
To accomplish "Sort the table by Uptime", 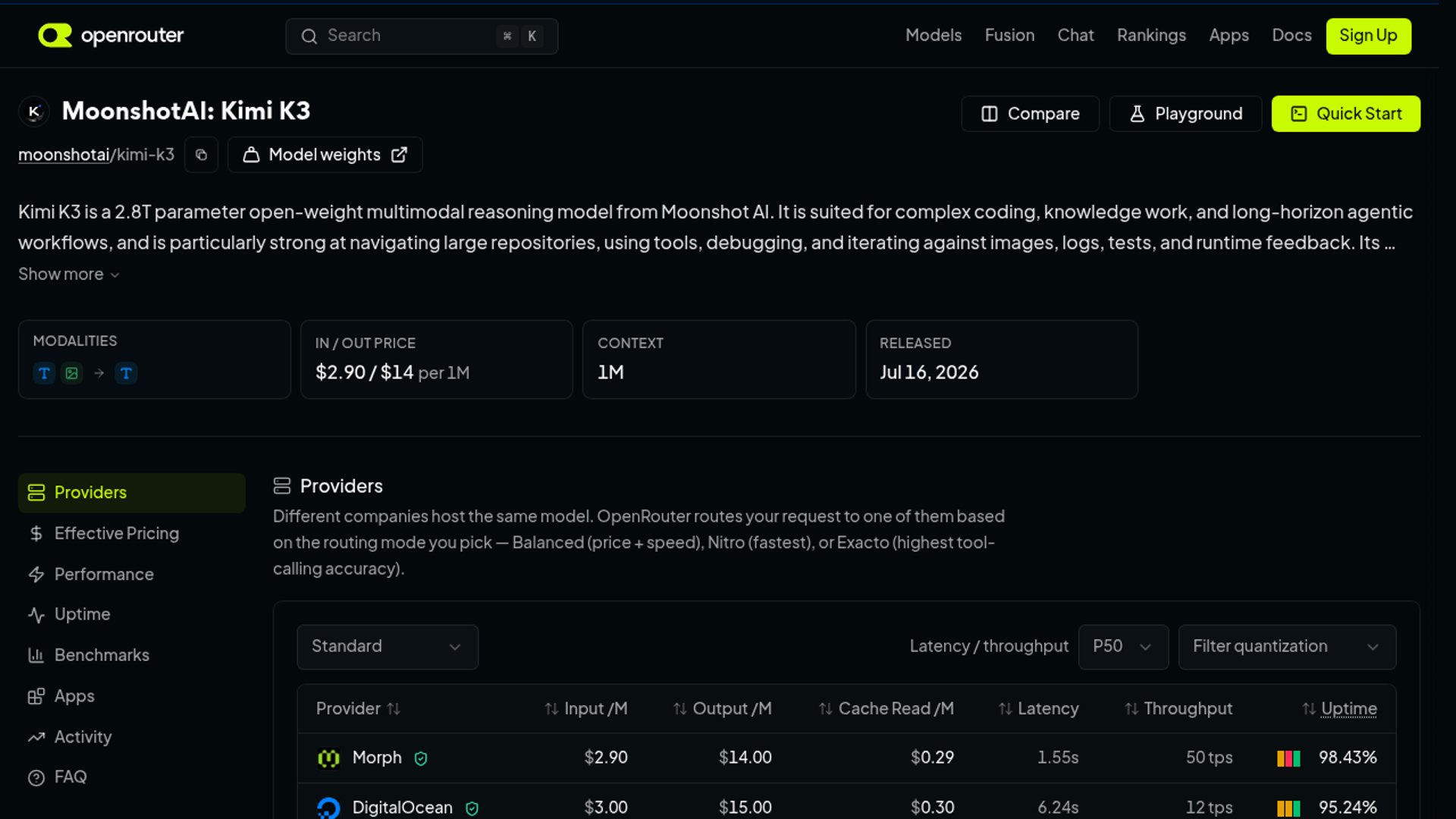I will click(x=1309, y=708).
